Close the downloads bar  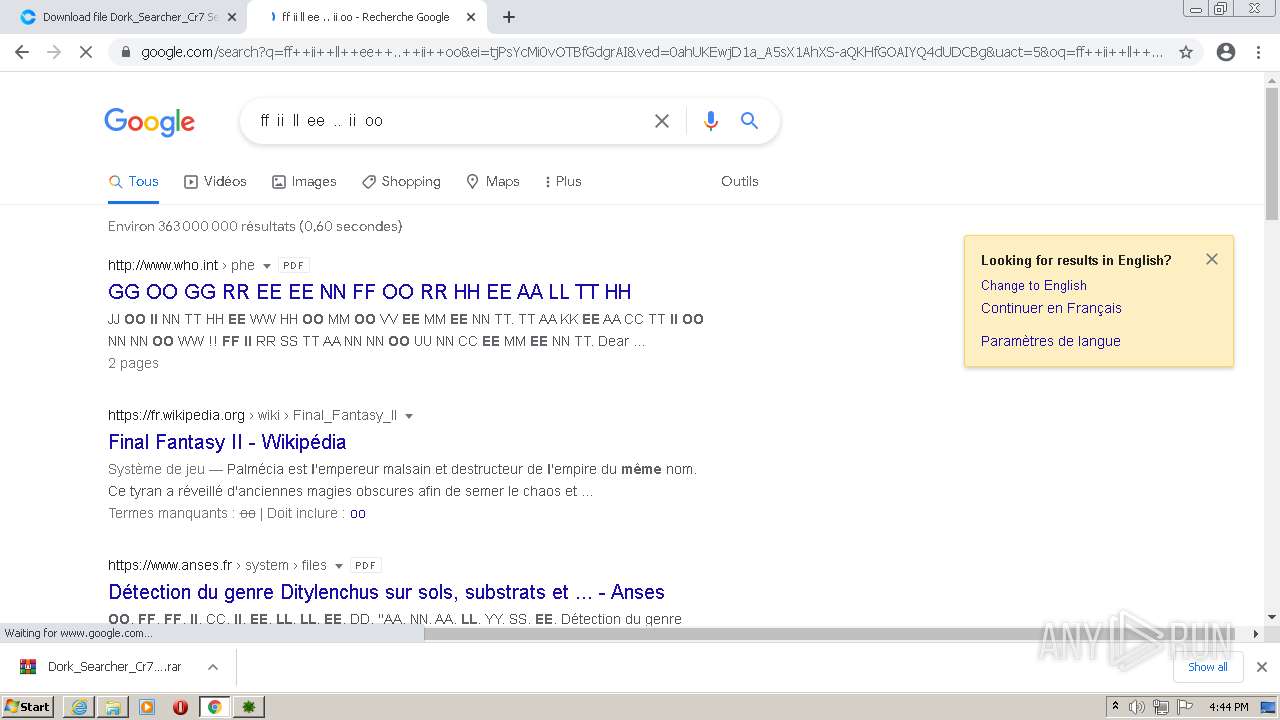coord(1262,667)
